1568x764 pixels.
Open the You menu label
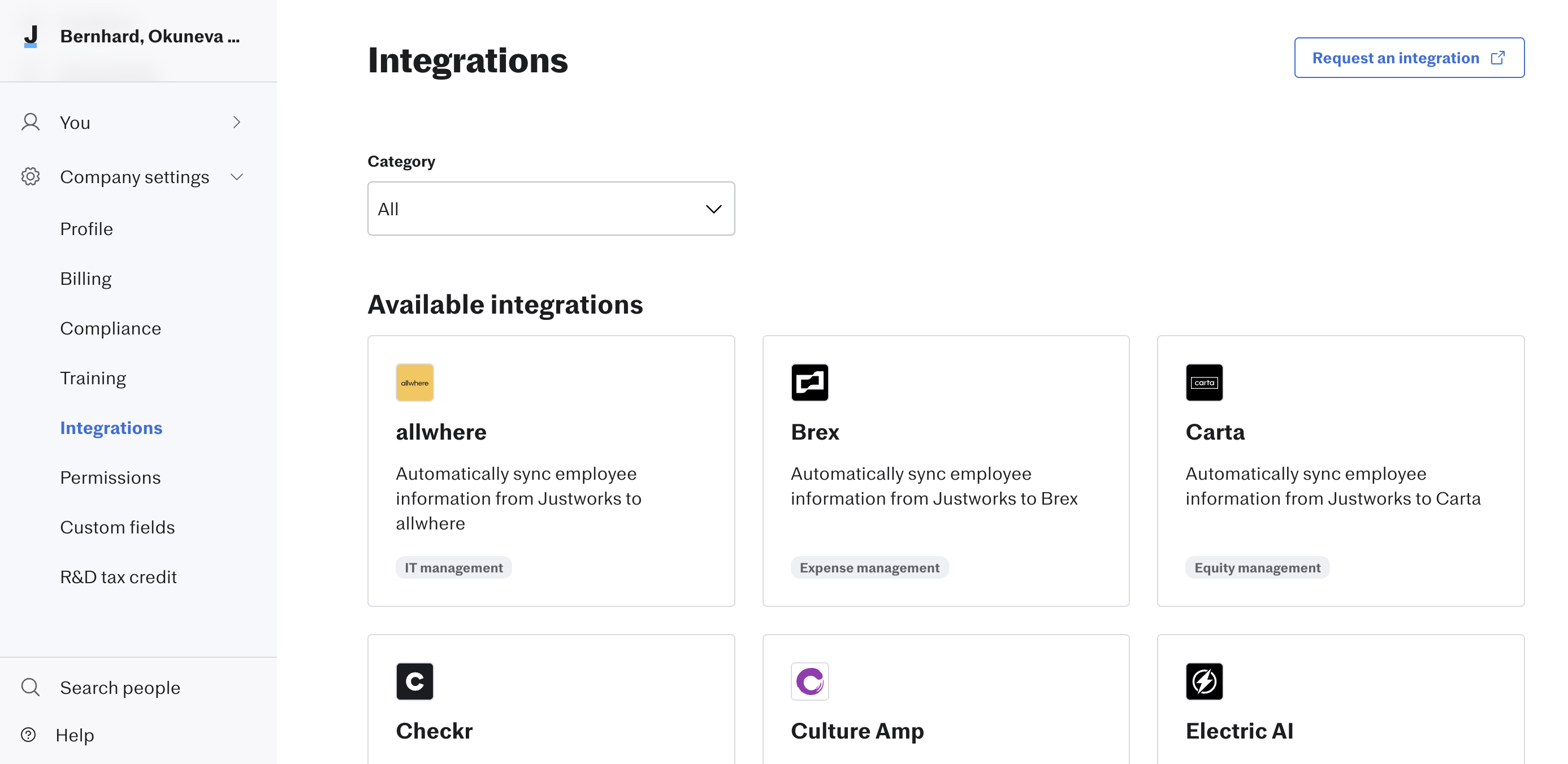(76, 123)
